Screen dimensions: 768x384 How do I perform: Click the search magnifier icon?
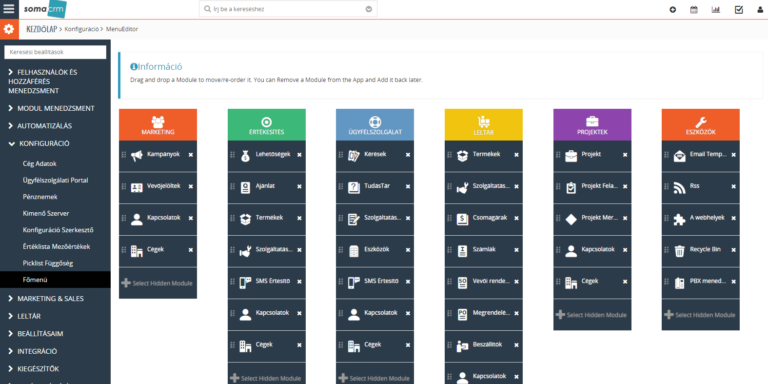click(x=208, y=9)
